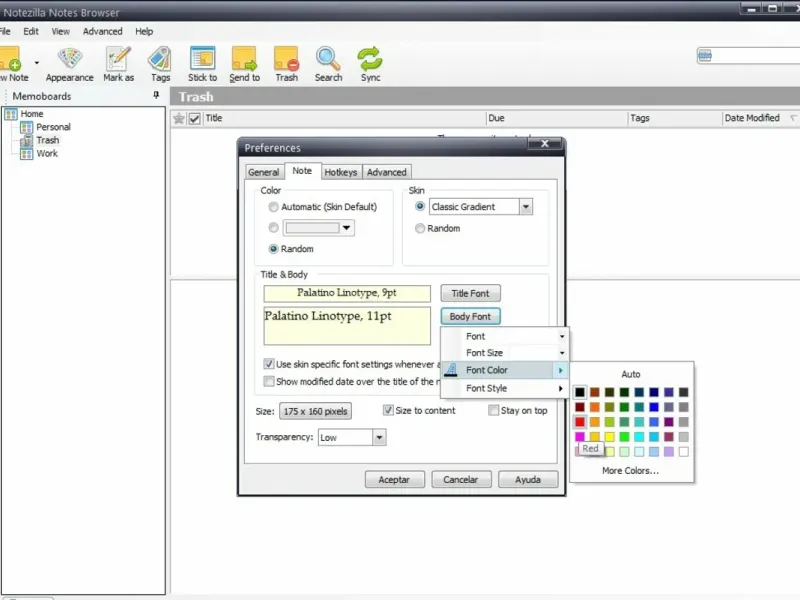Sort by Due column header
Image resolution: width=800 pixels, height=600 pixels.
coord(556,118)
